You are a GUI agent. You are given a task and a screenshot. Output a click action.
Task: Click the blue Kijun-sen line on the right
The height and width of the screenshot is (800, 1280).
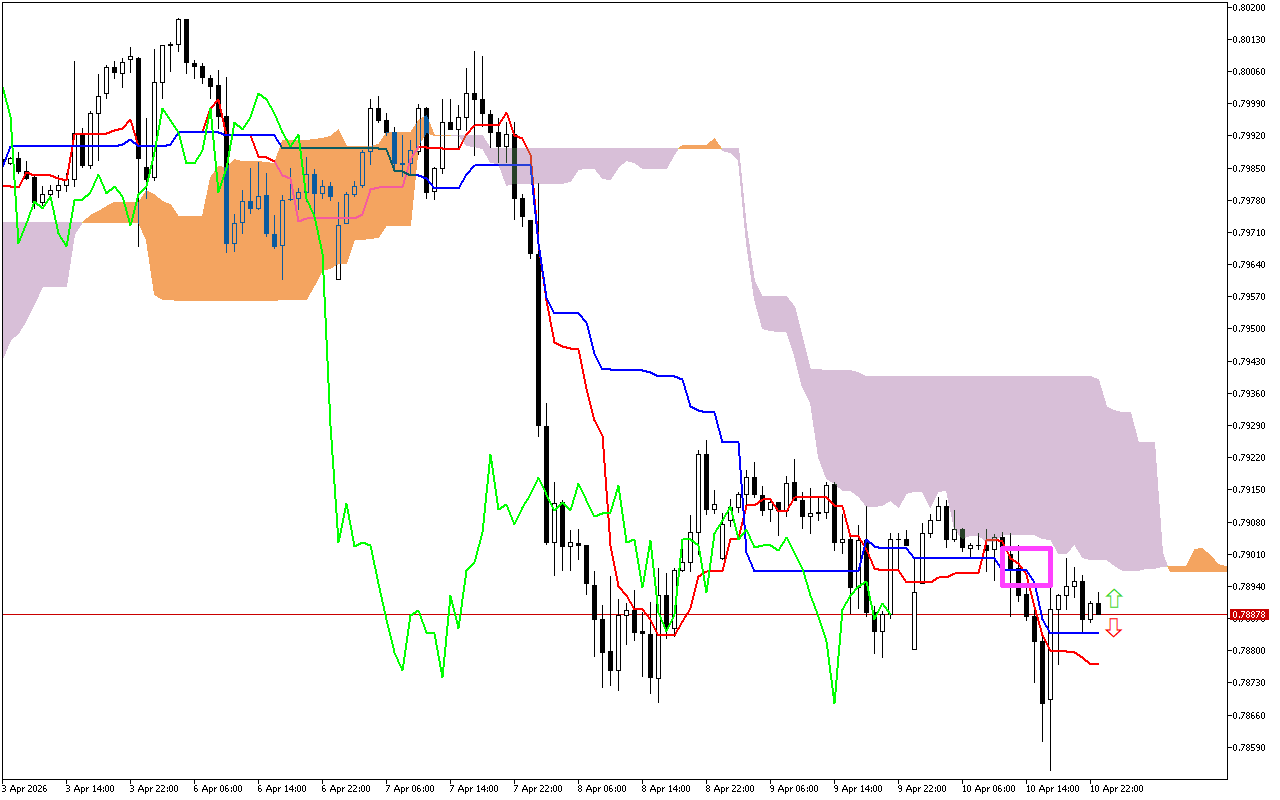[x=1090, y=633]
